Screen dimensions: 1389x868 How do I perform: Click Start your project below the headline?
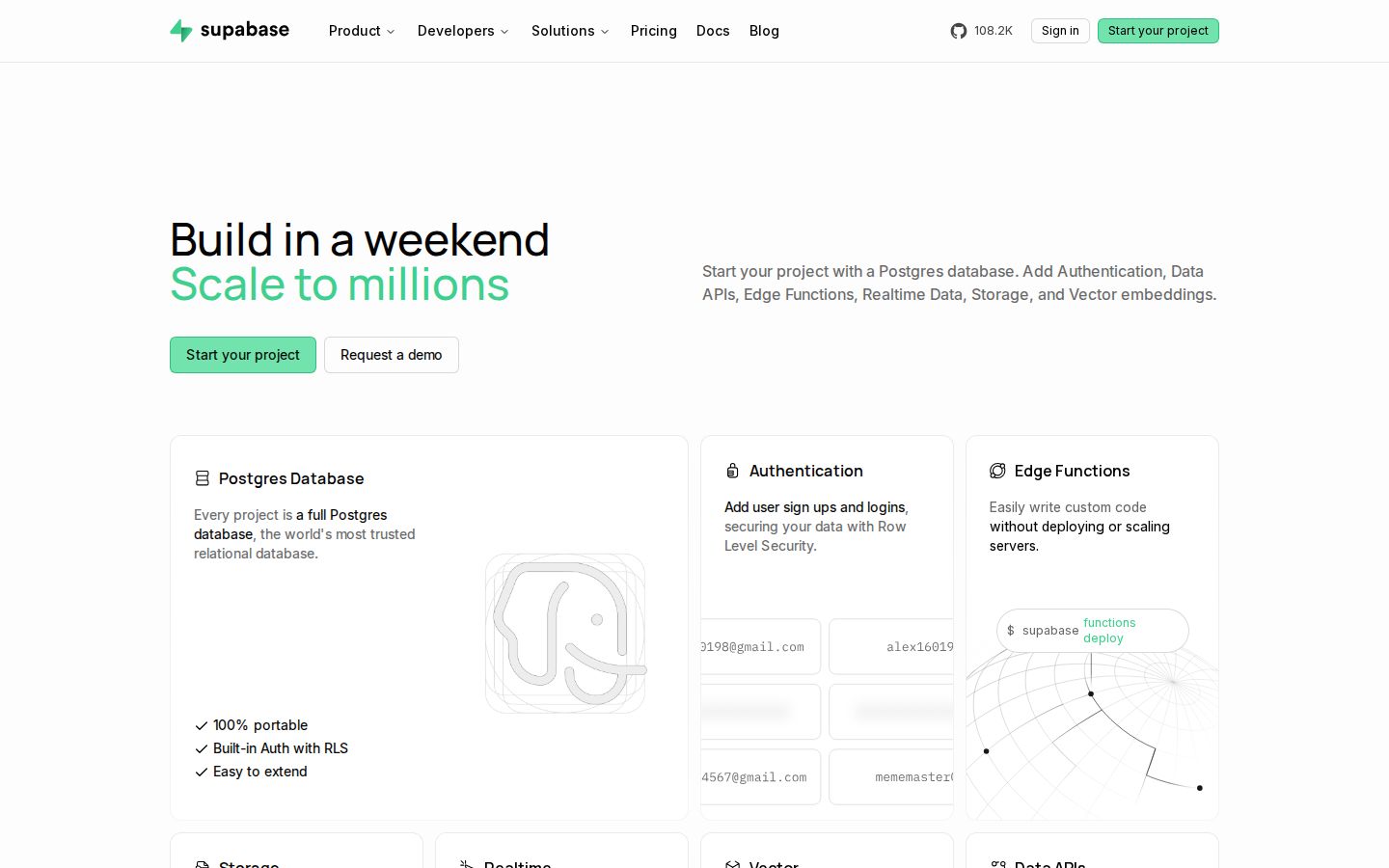click(x=243, y=355)
